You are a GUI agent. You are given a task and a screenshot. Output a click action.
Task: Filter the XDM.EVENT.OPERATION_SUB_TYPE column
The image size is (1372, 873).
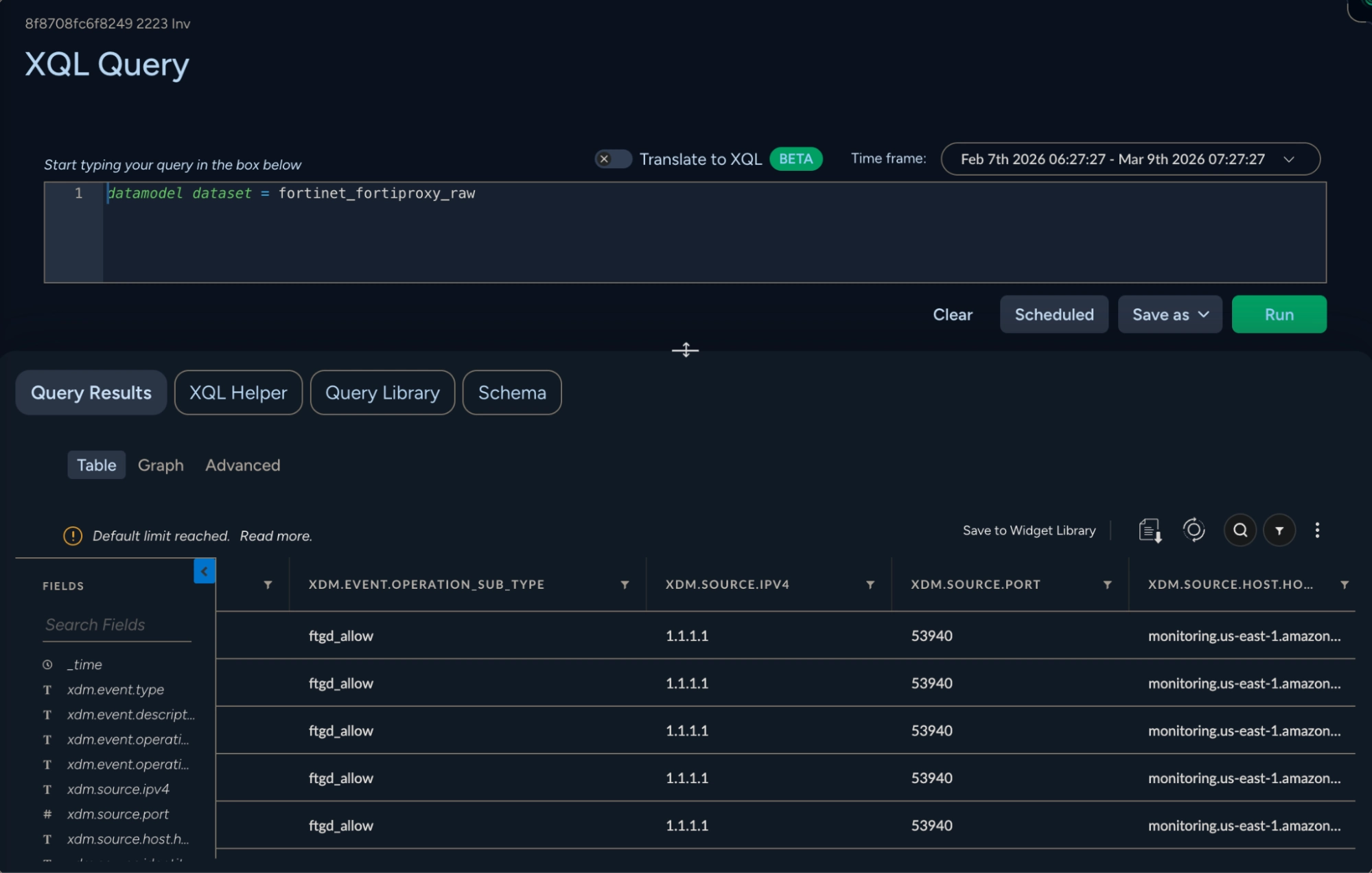point(625,585)
